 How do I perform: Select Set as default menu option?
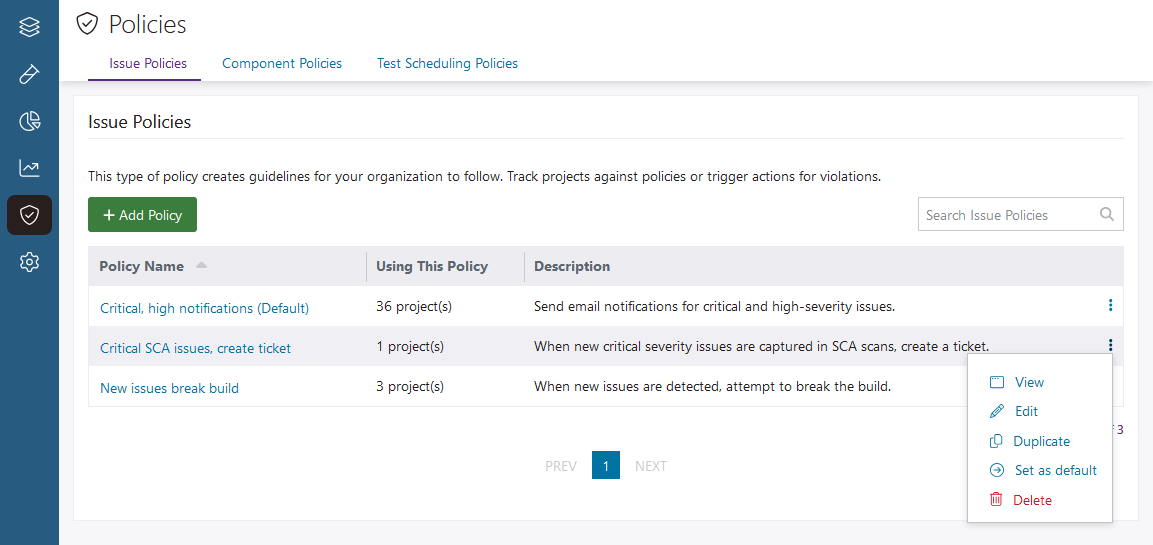pos(1055,470)
